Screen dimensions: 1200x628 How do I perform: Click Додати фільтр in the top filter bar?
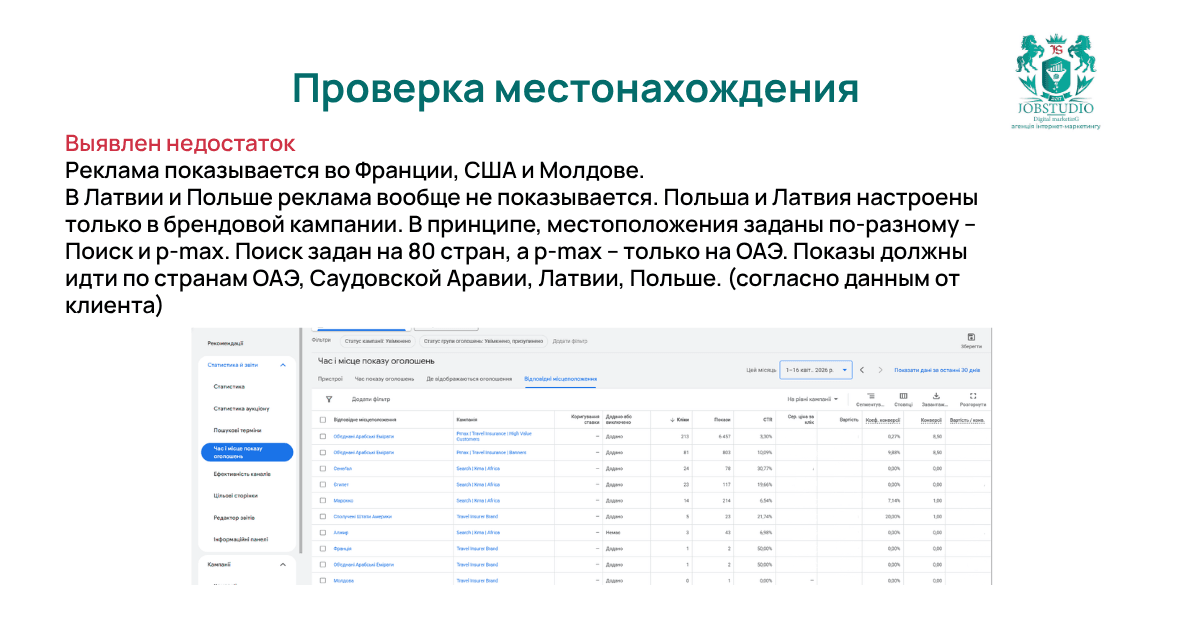pyautogui.click(x=569, y=340)
